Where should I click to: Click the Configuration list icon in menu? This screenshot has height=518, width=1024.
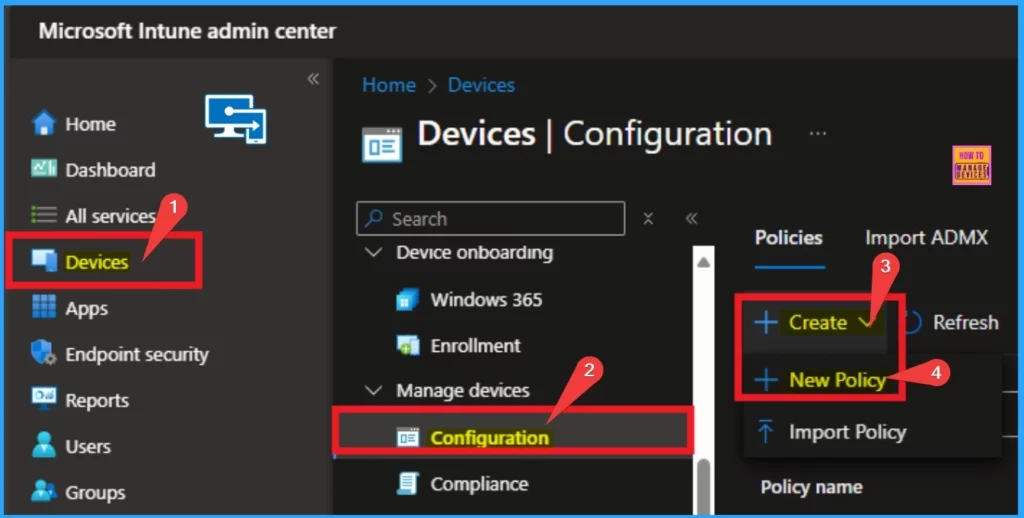pyautogui.click(x=408, y=437)
